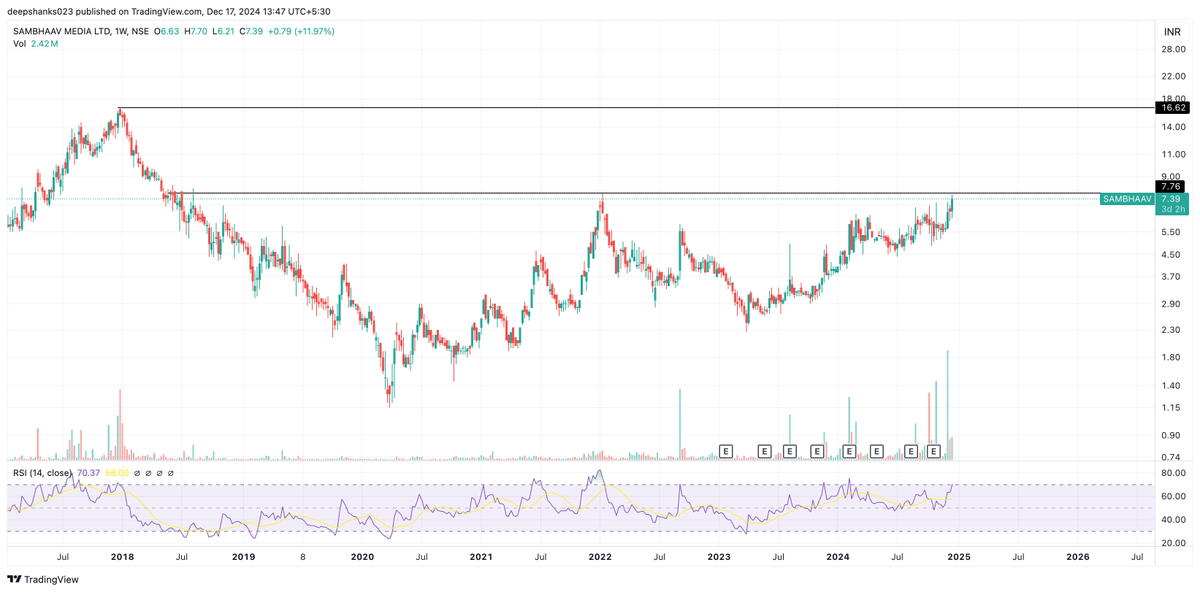1200x592 pixels.
Task: Click the Vol 2.42M volume label
Action: click(x=37, y=45)
